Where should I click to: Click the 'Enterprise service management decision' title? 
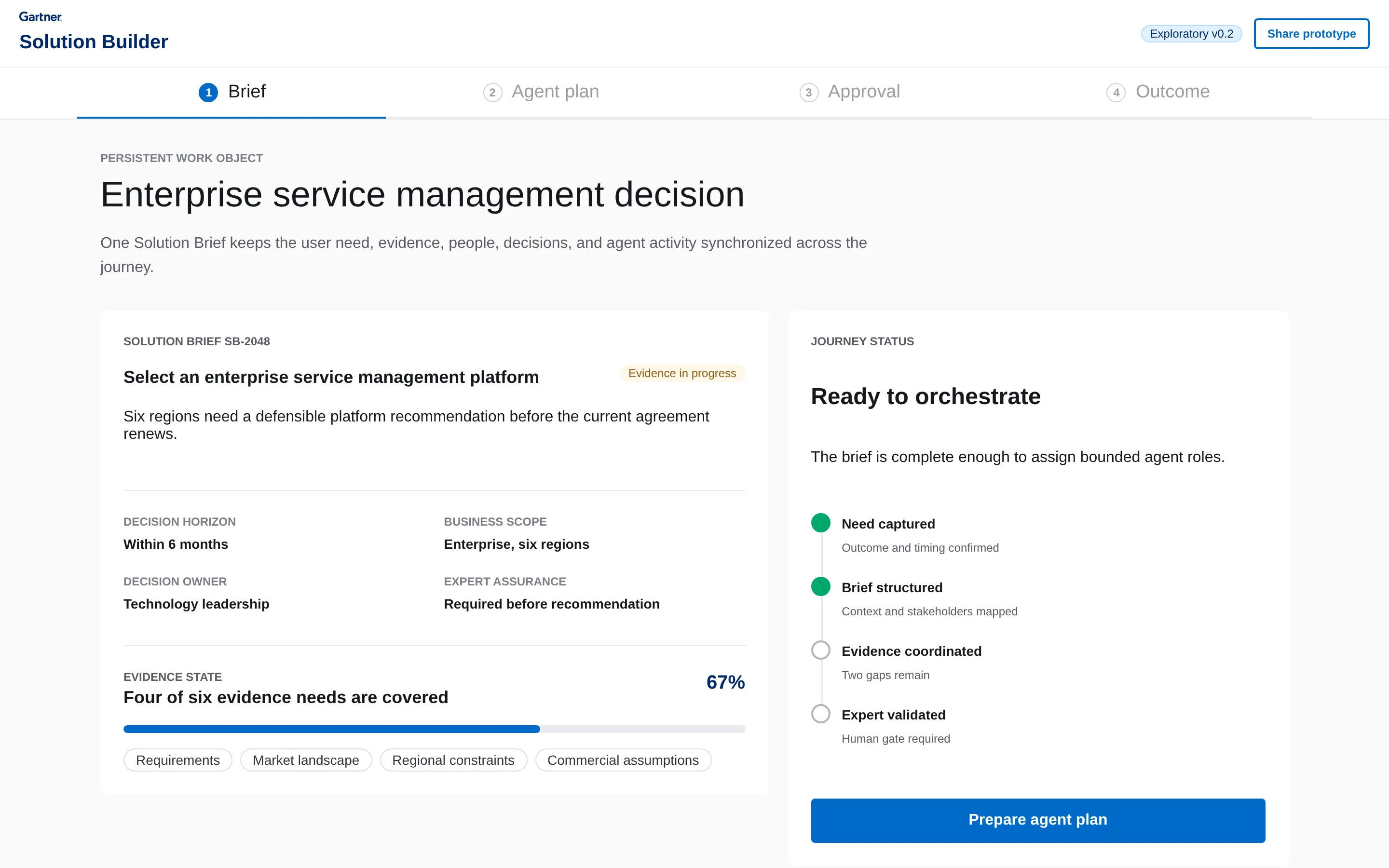pyautogui.click(x=422, y=195)
